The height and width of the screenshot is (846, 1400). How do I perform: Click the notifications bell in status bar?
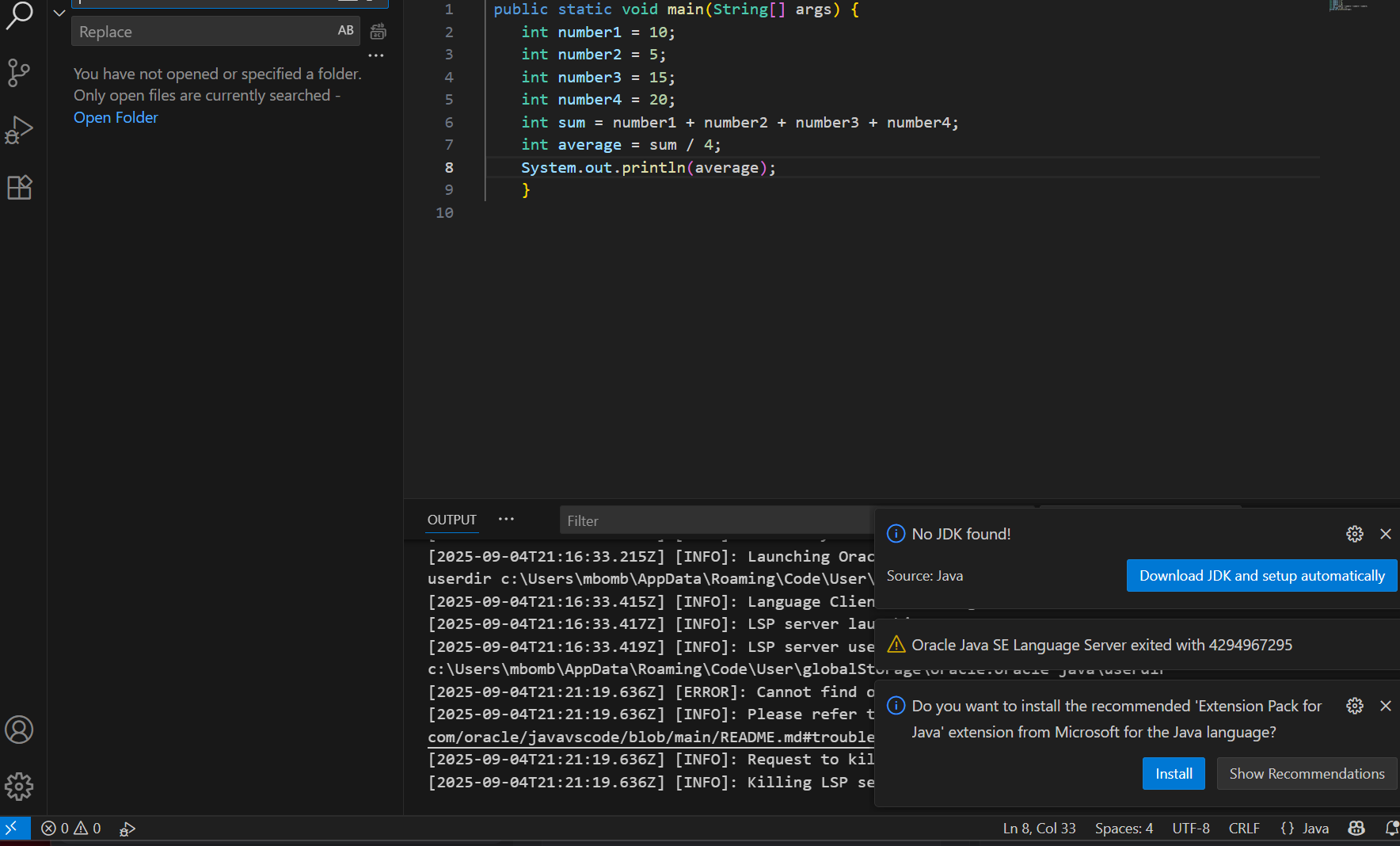click(x=1390, y=829)
